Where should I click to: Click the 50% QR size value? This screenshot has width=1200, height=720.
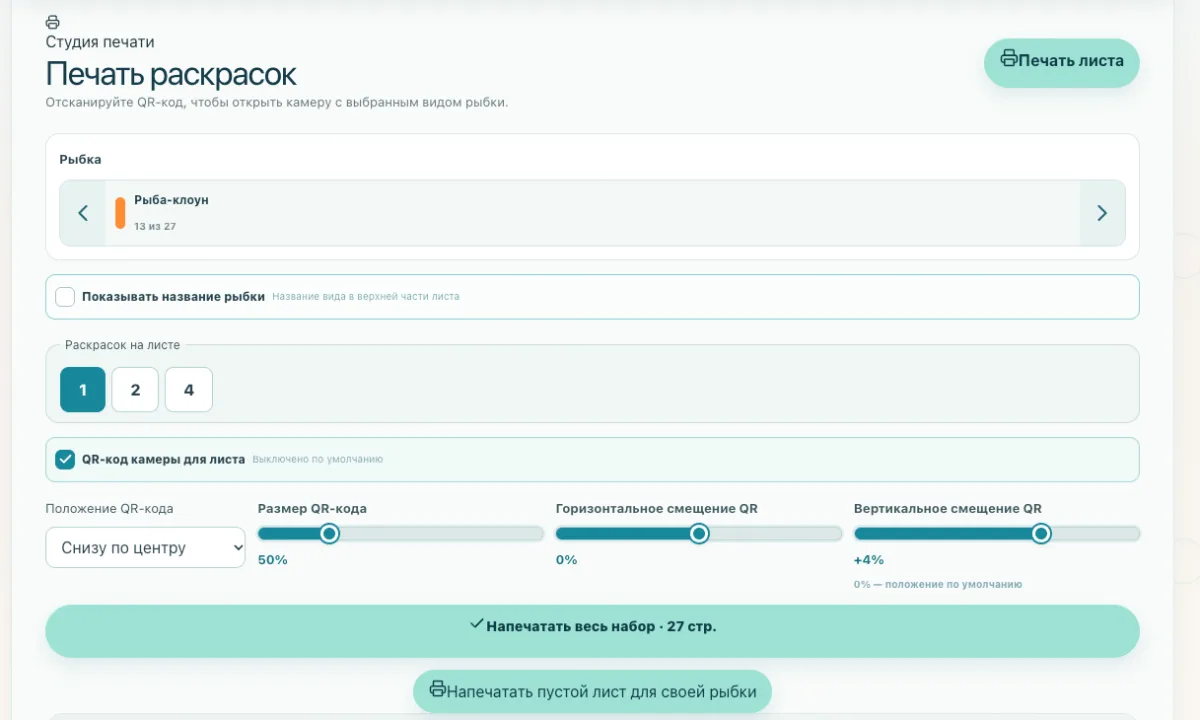[x=272, y=560]
